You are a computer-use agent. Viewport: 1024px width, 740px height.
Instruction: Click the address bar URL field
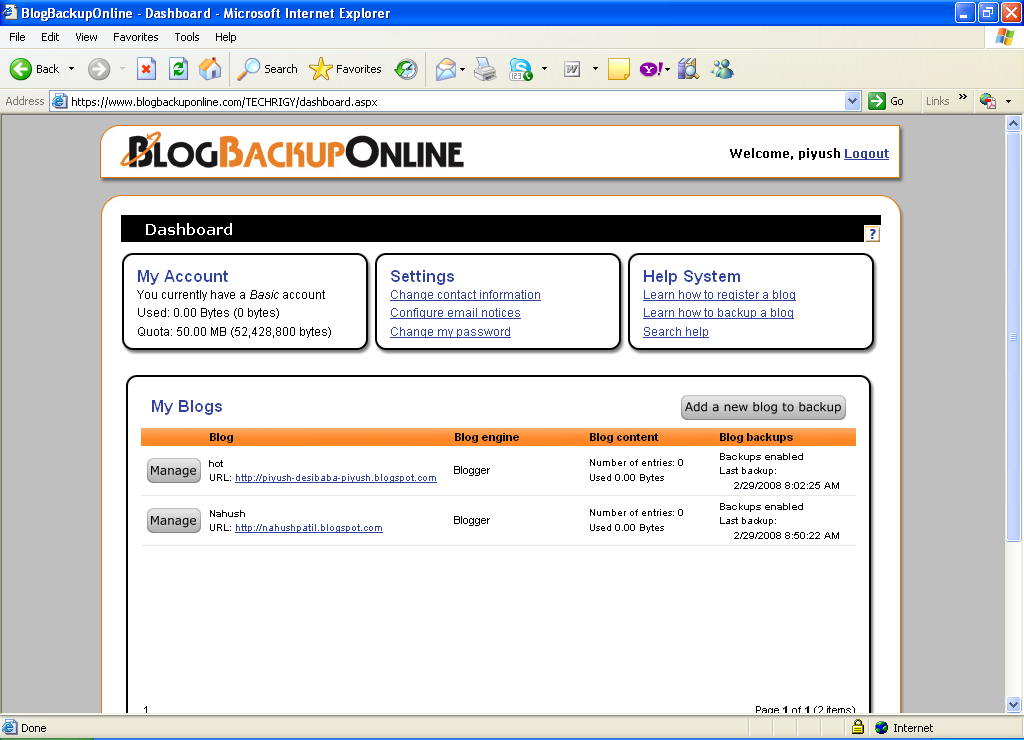pyautogui.click(x=456, y=101)
